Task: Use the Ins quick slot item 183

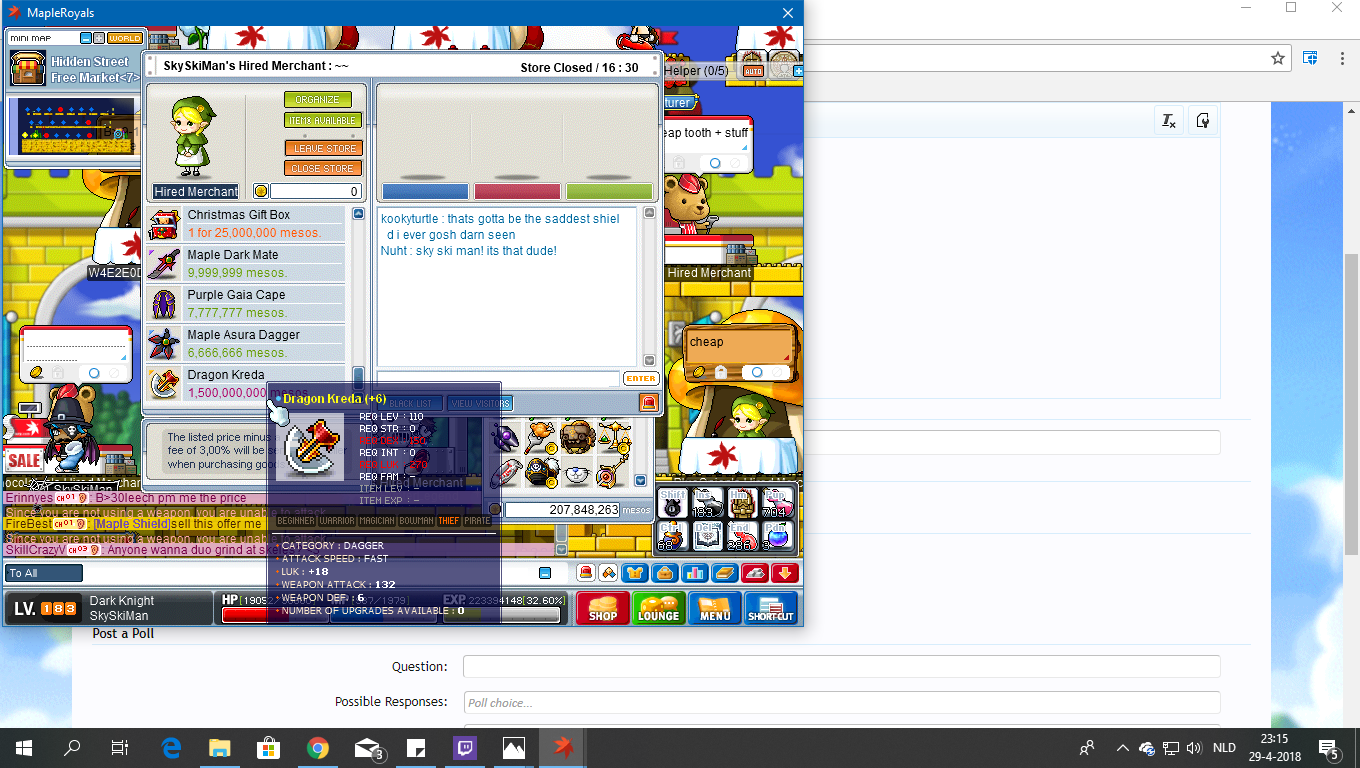Action: pos(707,503)
